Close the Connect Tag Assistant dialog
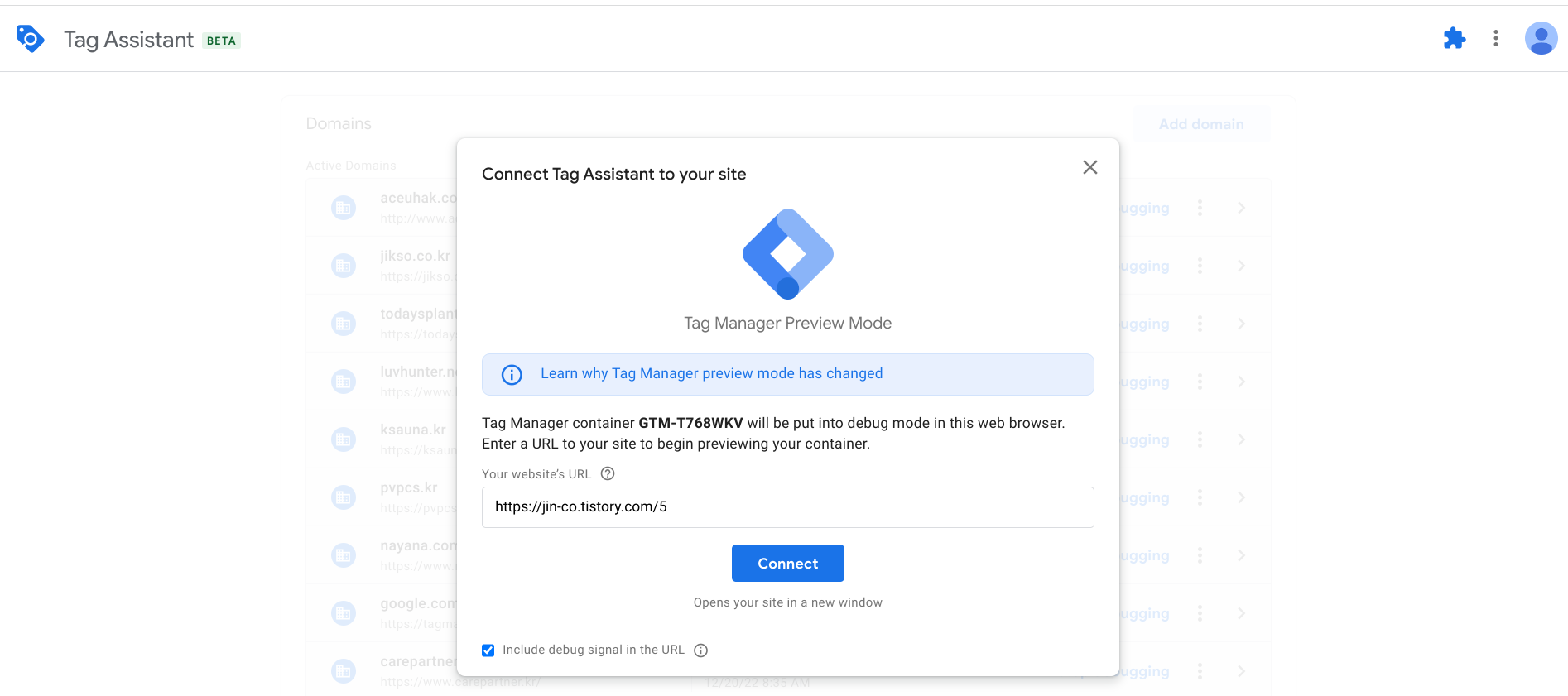Image resolution: width=1568 pixels, height=696 pixels. click(1090, 167)
